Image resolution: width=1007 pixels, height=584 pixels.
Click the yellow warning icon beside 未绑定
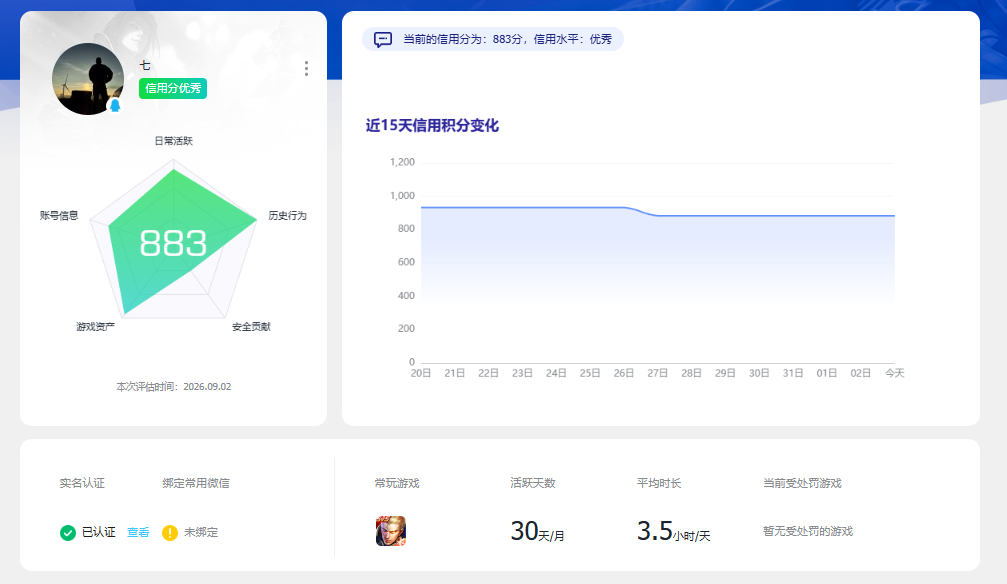[x=170, y=533]
